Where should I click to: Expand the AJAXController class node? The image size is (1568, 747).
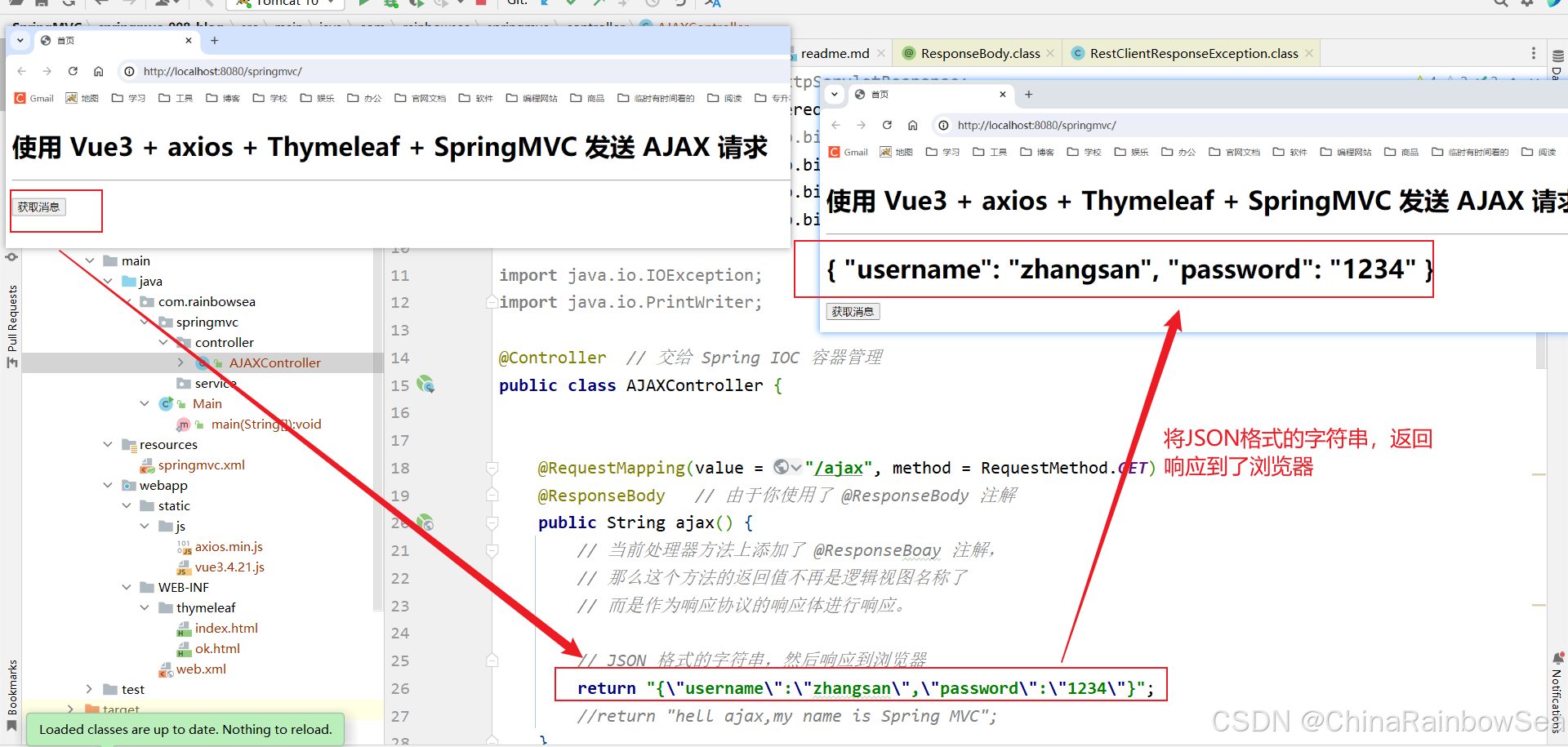180,362
